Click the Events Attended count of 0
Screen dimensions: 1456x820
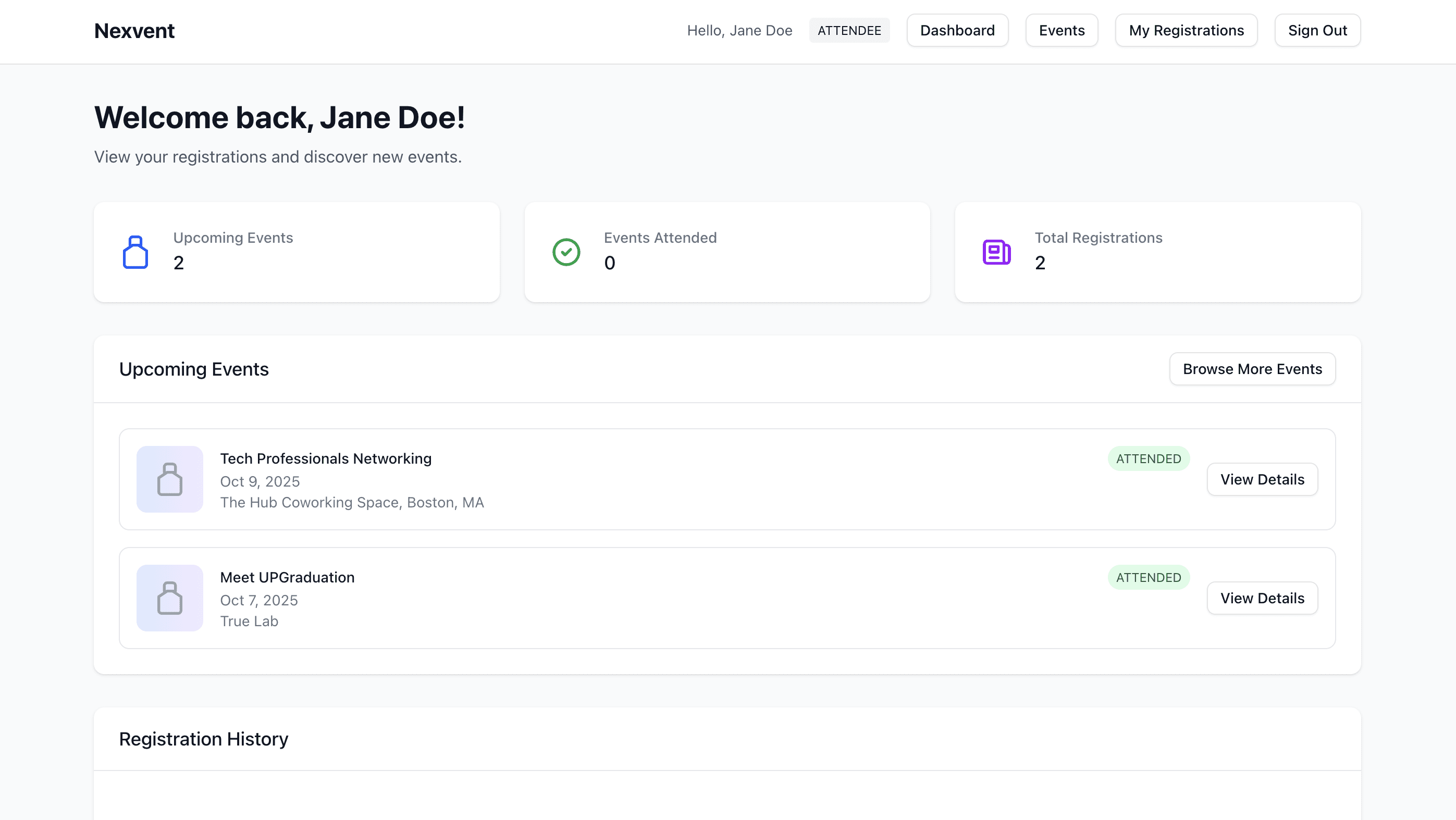609,263
